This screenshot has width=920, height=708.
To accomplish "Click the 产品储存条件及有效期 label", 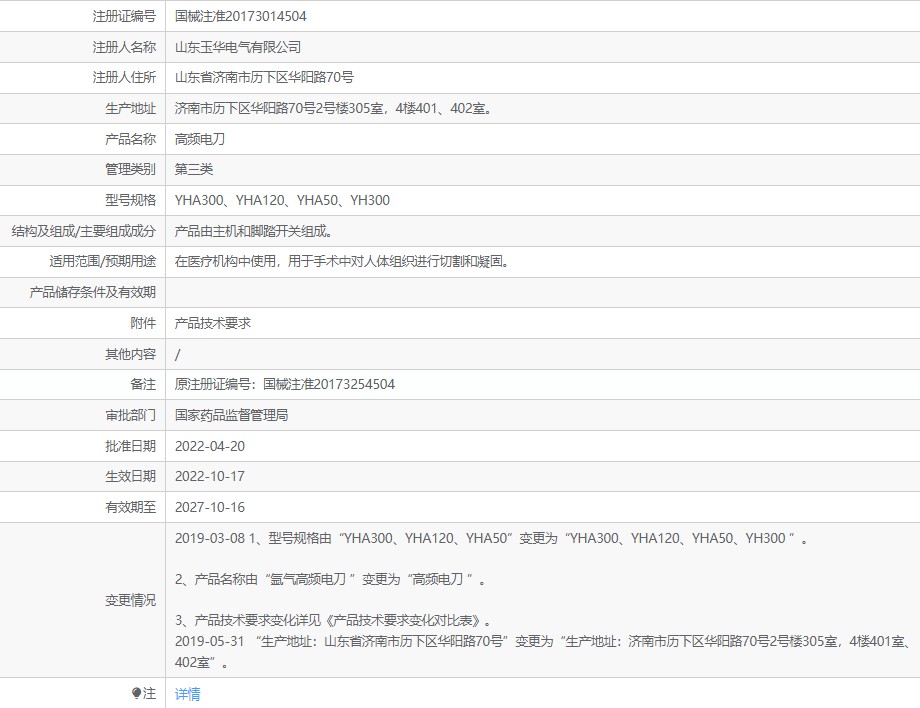I will pos(93,292).
